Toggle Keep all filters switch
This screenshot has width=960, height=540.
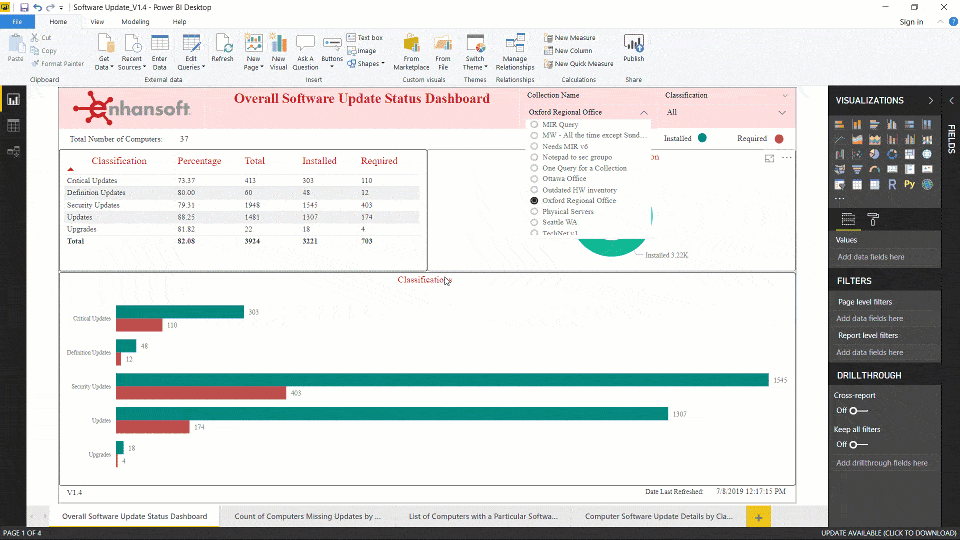tap(858, 444)
